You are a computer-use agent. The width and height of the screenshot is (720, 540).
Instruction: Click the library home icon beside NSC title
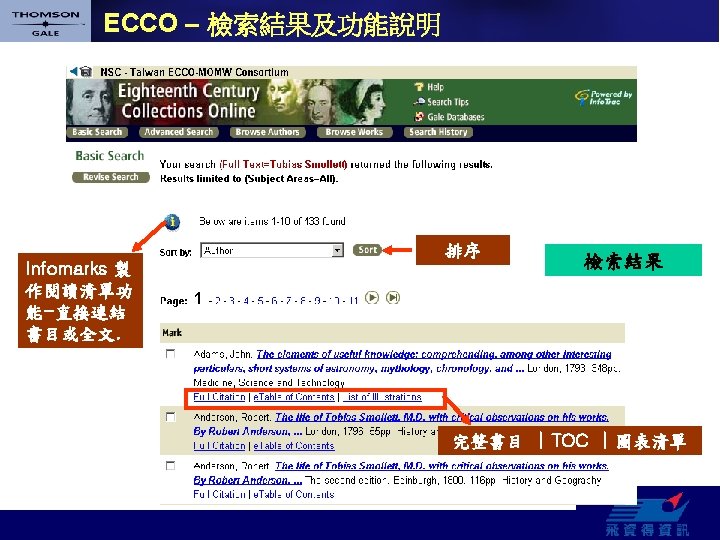(x=85, y=72)
